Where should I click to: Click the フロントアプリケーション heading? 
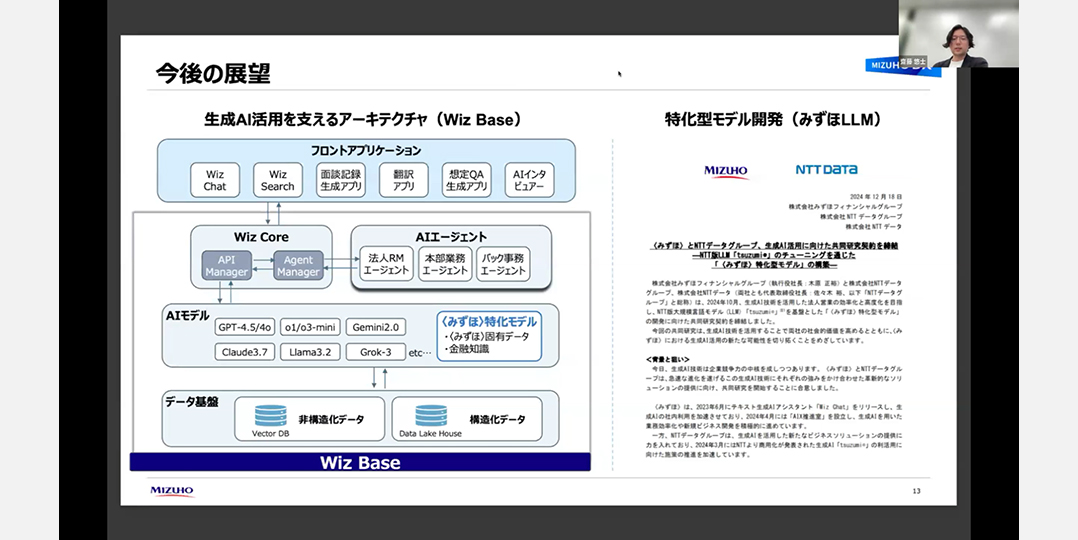(x=366, y=150)
